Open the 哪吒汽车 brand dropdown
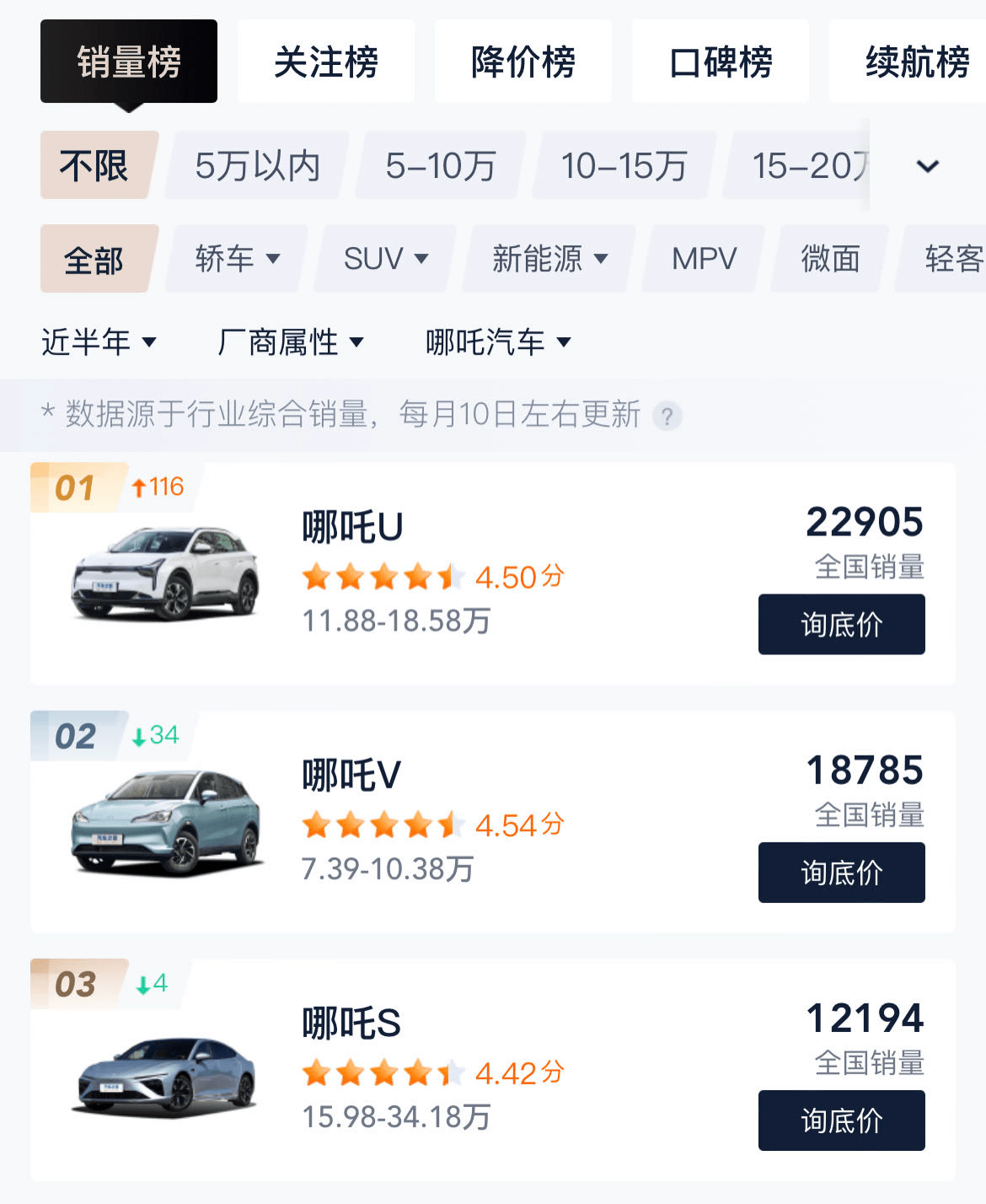Image resolution: width=986 pixels, height=1204 pixels. tap(498, 342)
